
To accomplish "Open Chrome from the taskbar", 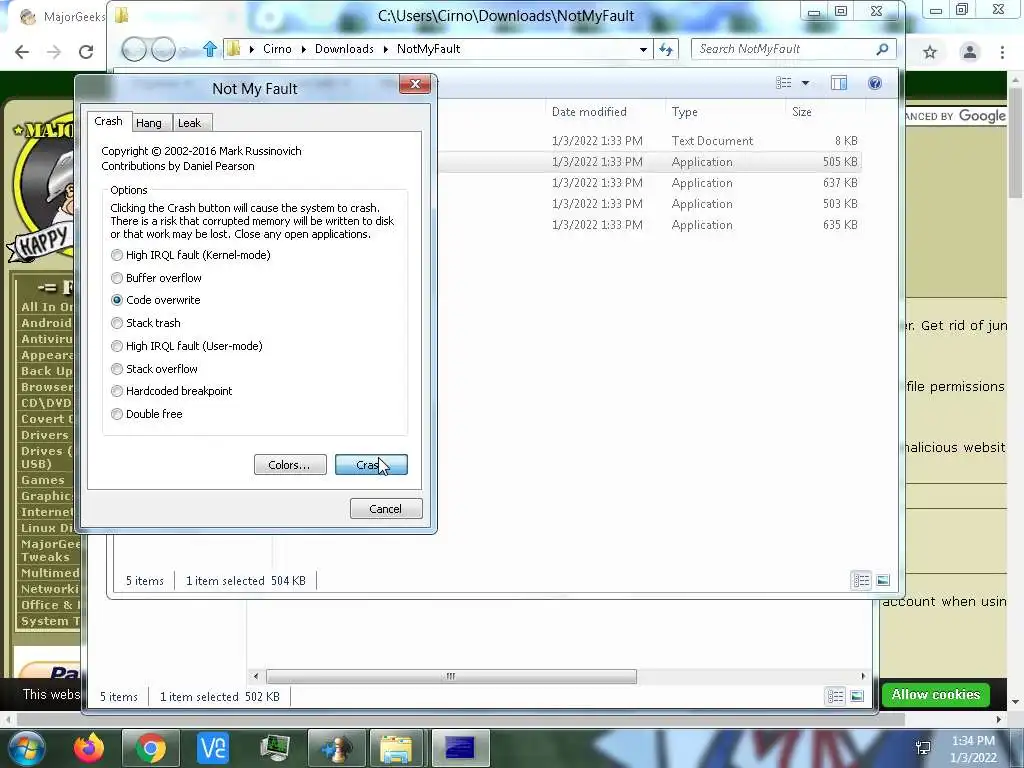I will click(151, 748).
